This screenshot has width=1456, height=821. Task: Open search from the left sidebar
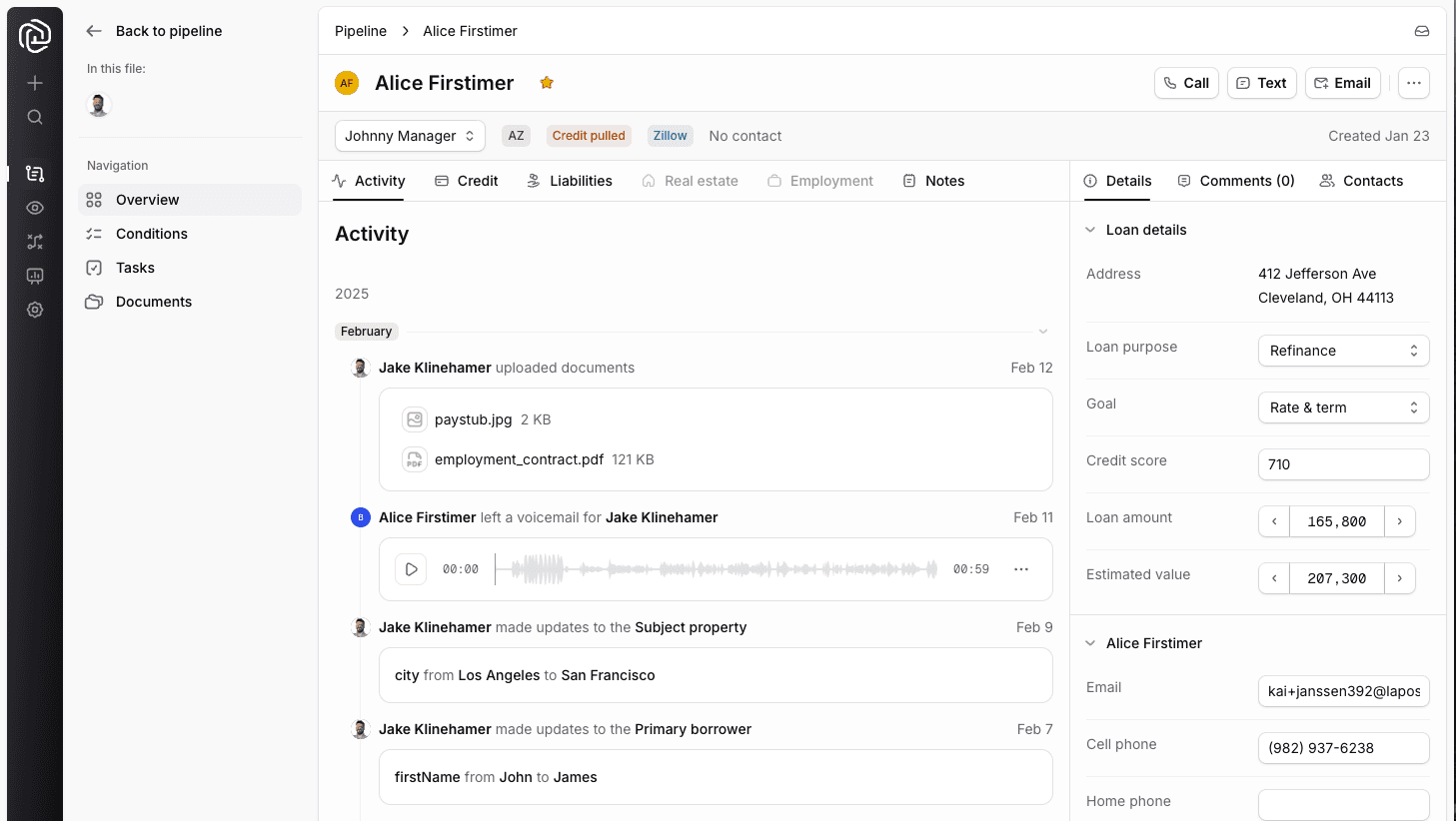pos(34,117)
